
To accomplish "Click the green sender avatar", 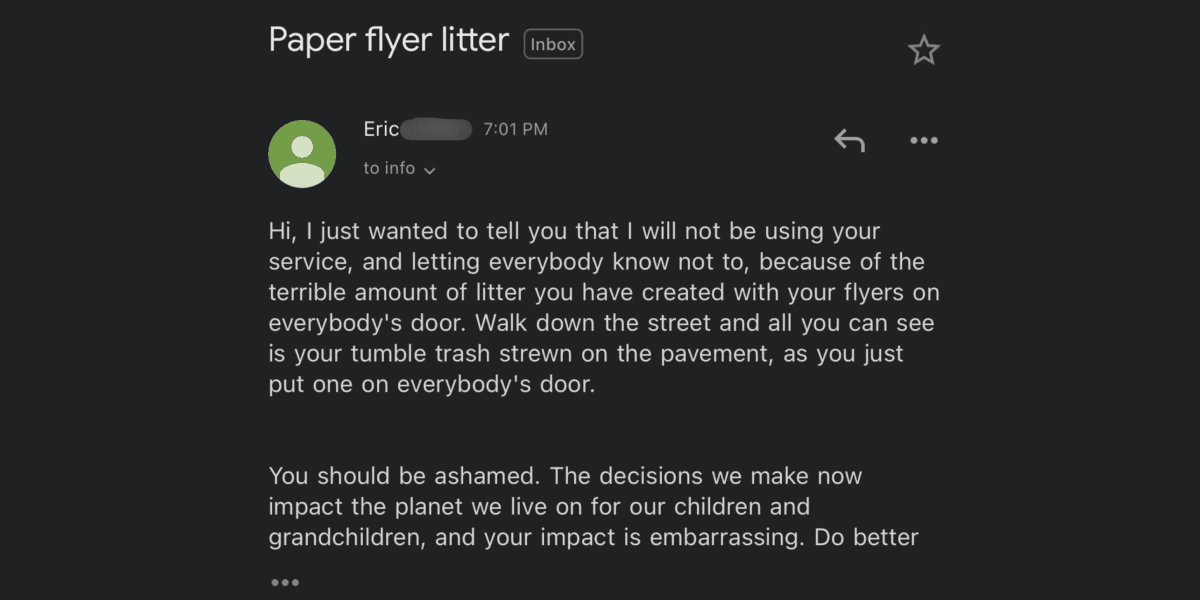I will click(302, 154).
